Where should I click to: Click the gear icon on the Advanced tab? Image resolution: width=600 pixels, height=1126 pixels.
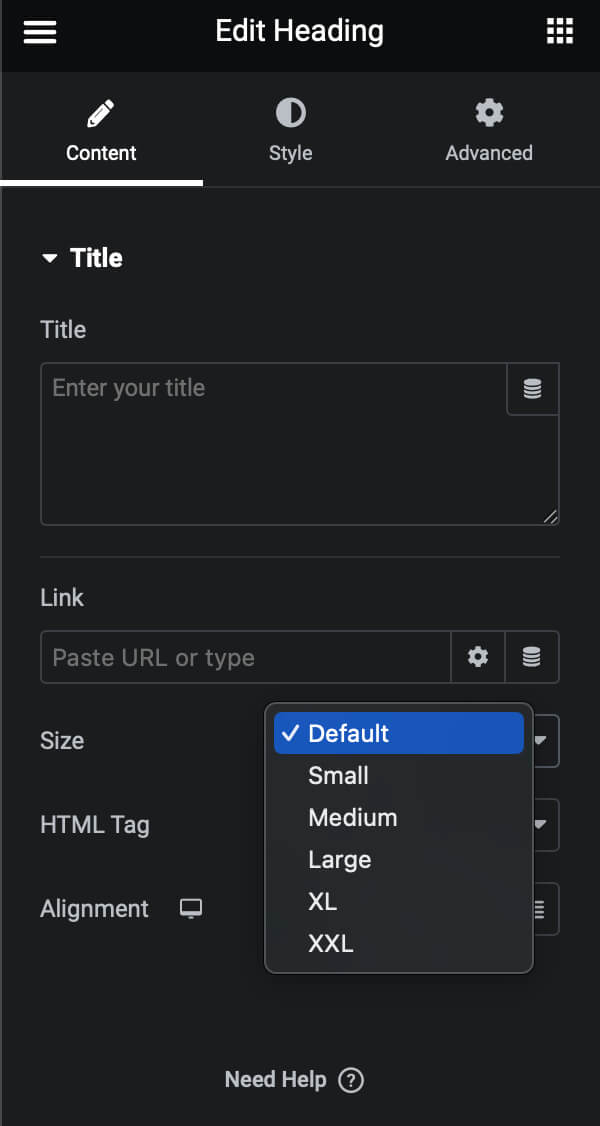488,112
